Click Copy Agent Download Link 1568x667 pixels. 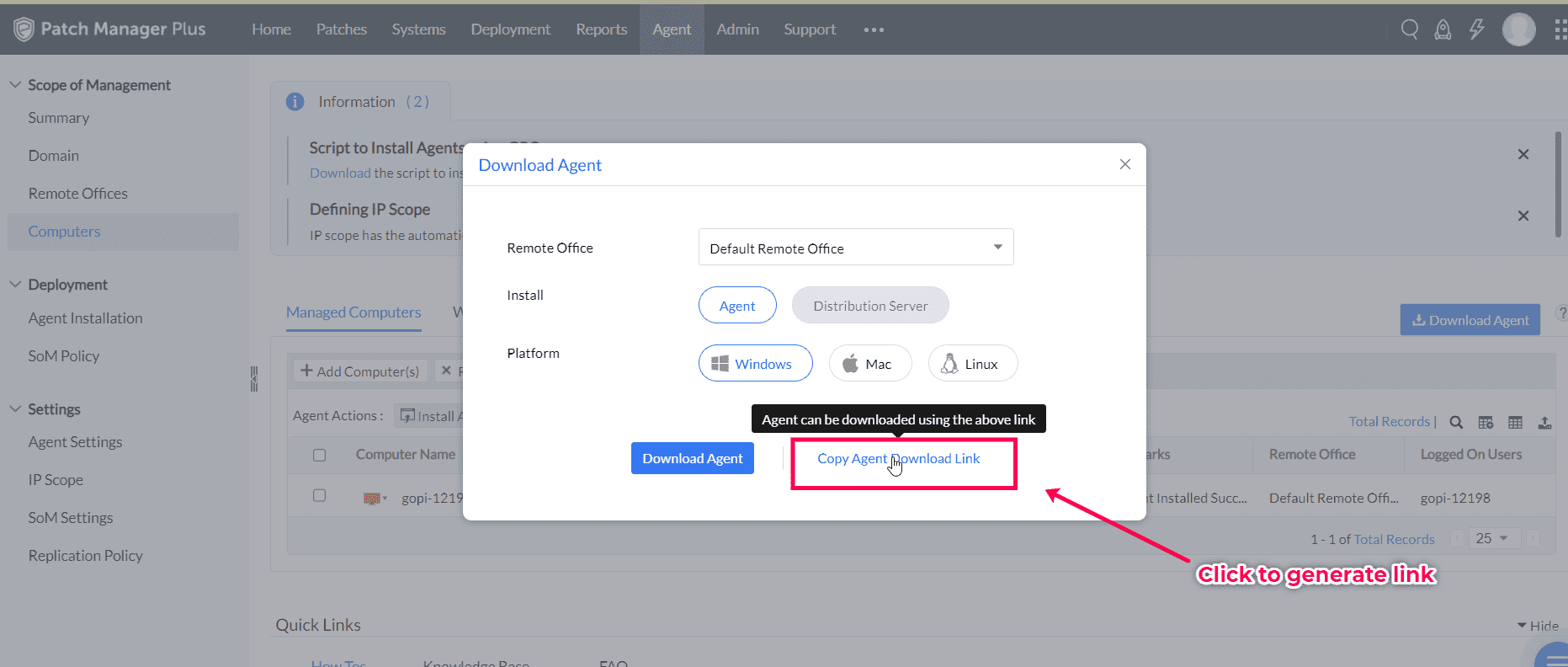[899, 458]
